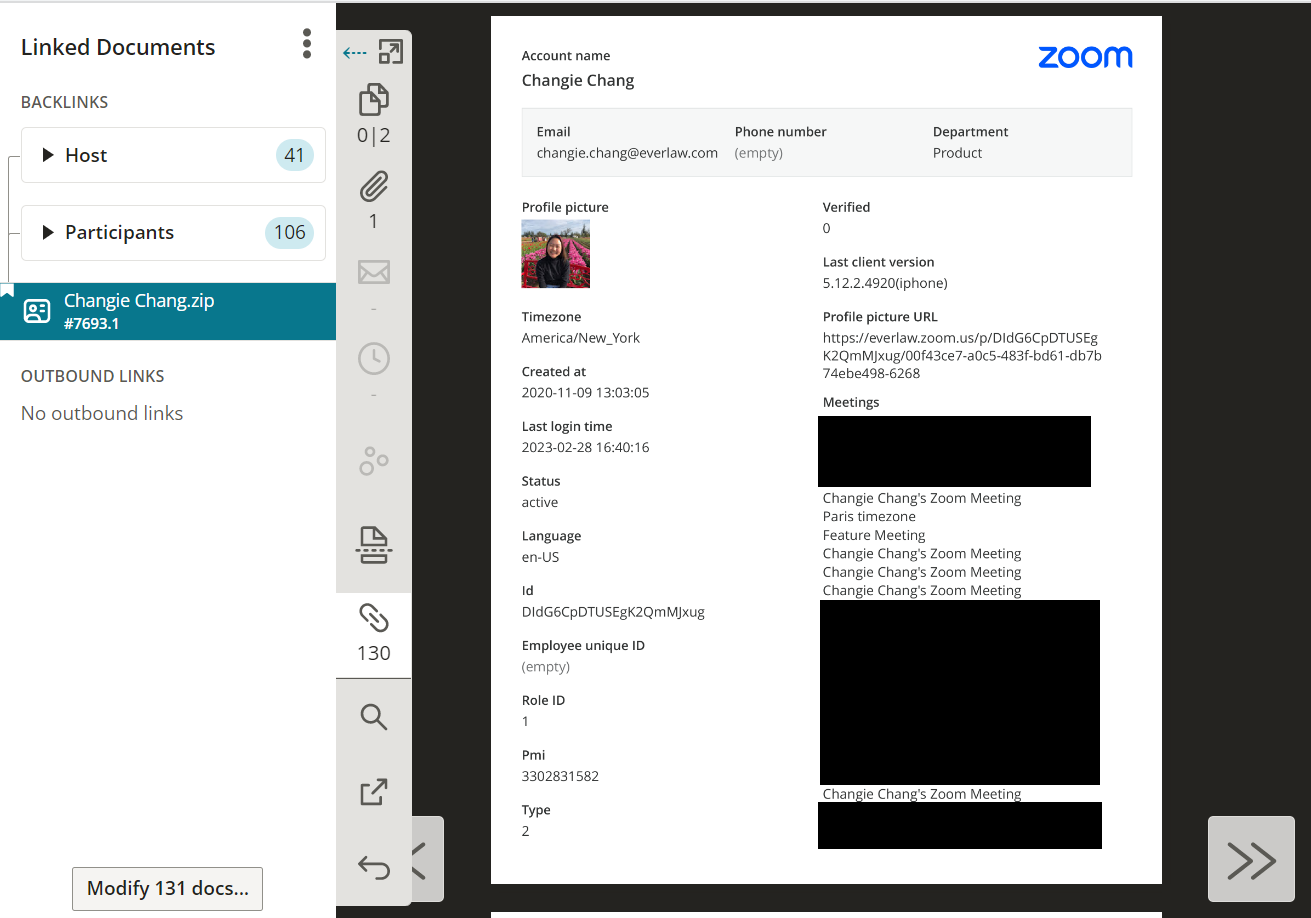Click the OUTBOUND LINKS section heading
This screenshot has height=918, width=1311.
[x=93, y=376]
